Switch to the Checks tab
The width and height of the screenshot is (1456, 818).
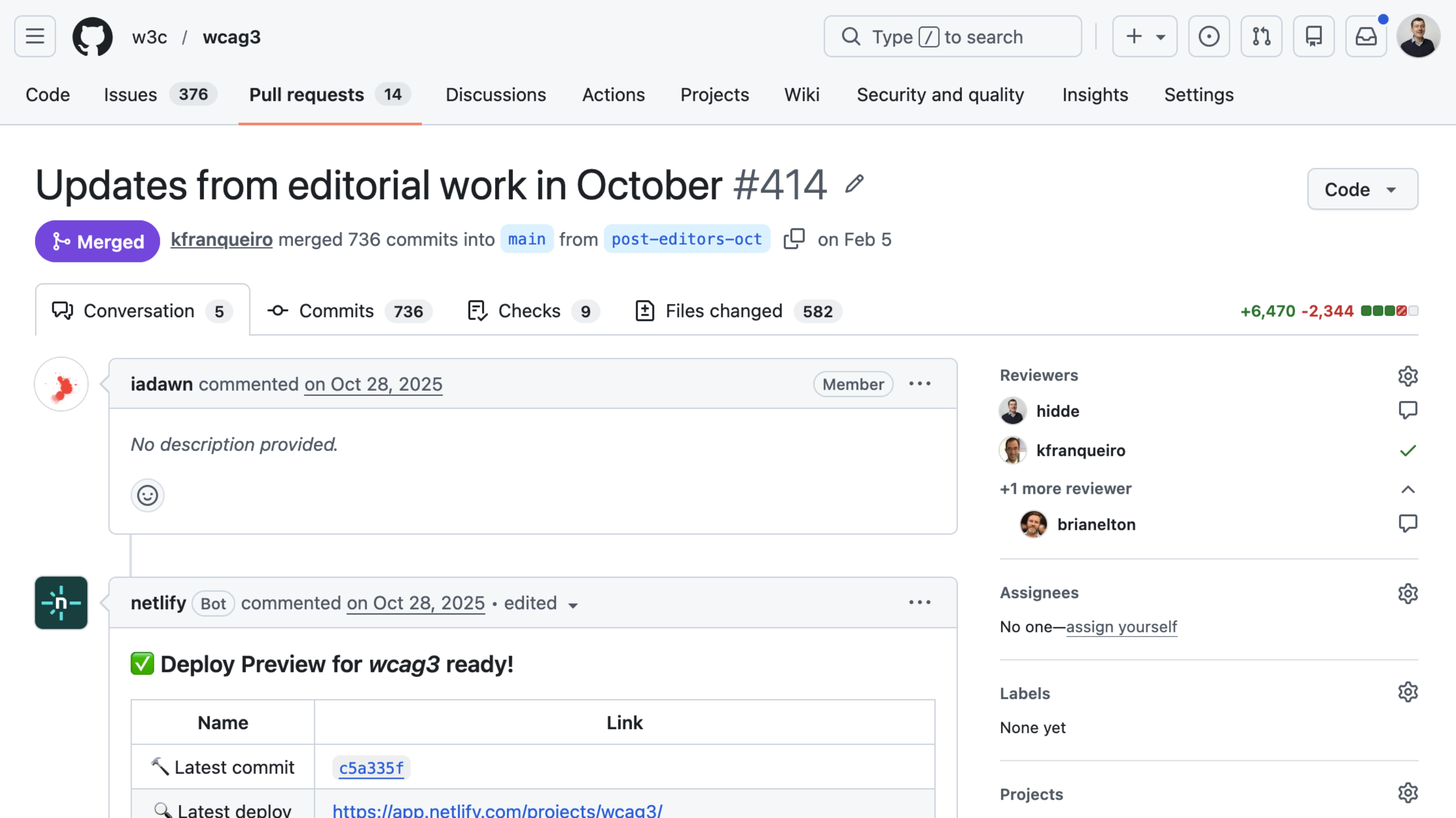point(534,311)
